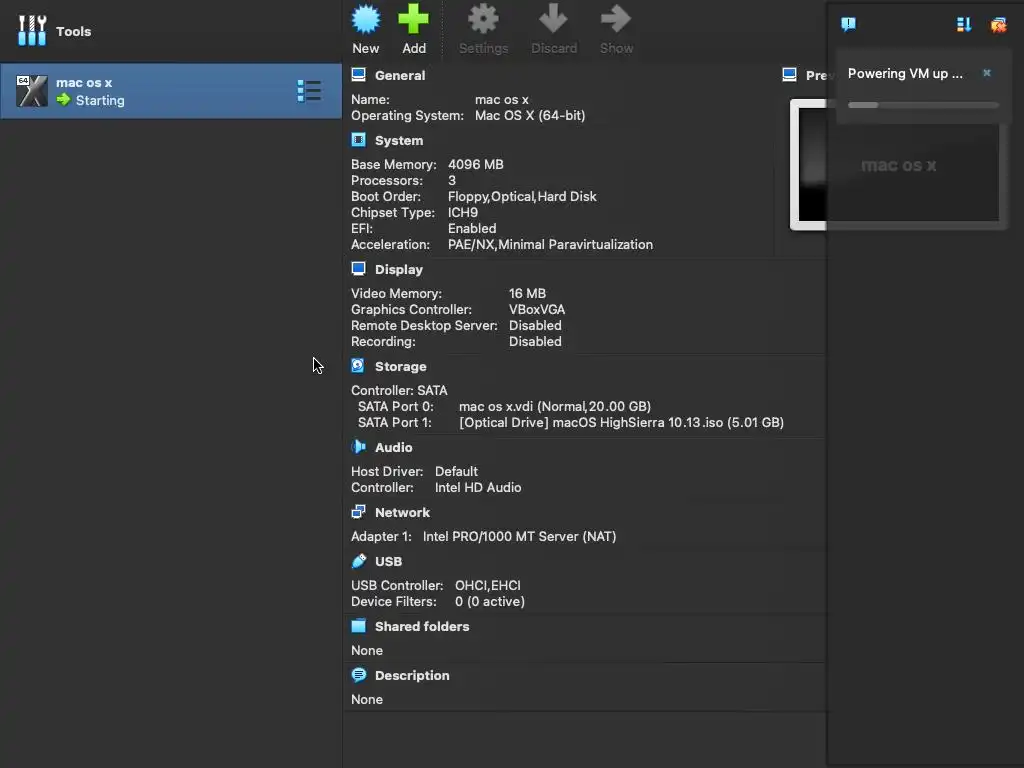The width and height of the screenshot is (1024, 768).
Task: Open the machine tools list menu icon
Action: click(309, 91)
